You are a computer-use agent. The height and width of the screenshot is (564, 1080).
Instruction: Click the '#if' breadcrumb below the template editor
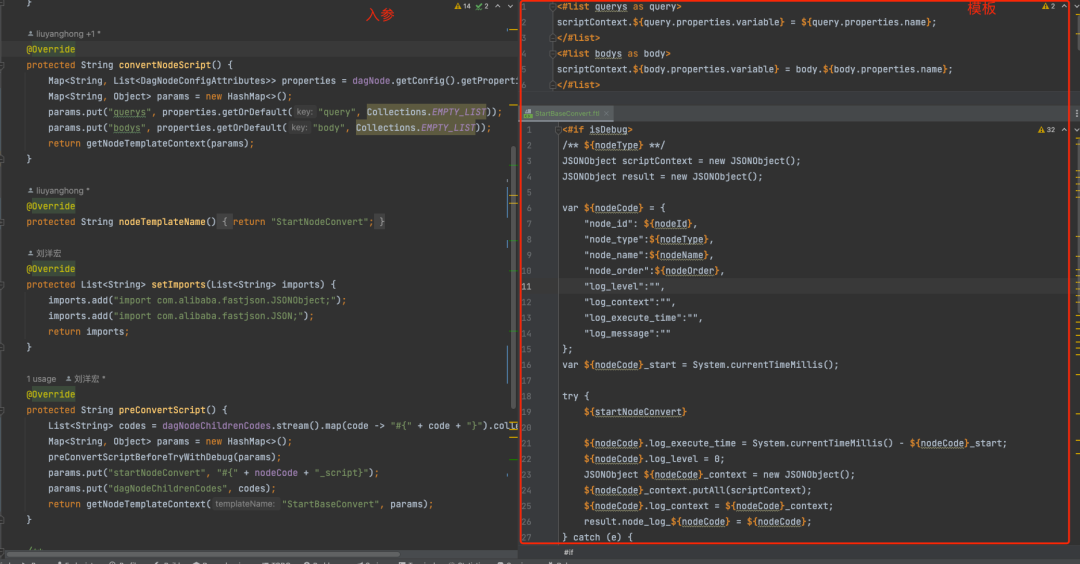point(568,552)
